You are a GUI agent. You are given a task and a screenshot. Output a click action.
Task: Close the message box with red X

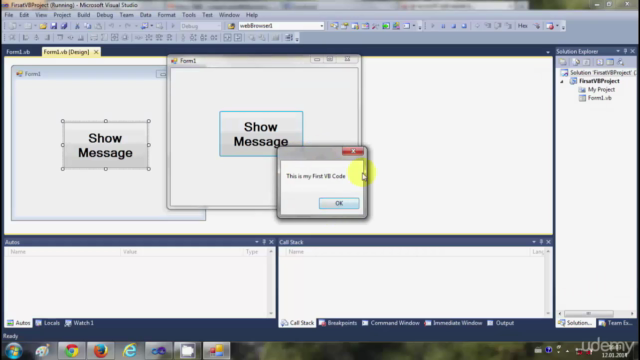click(353, 151)
